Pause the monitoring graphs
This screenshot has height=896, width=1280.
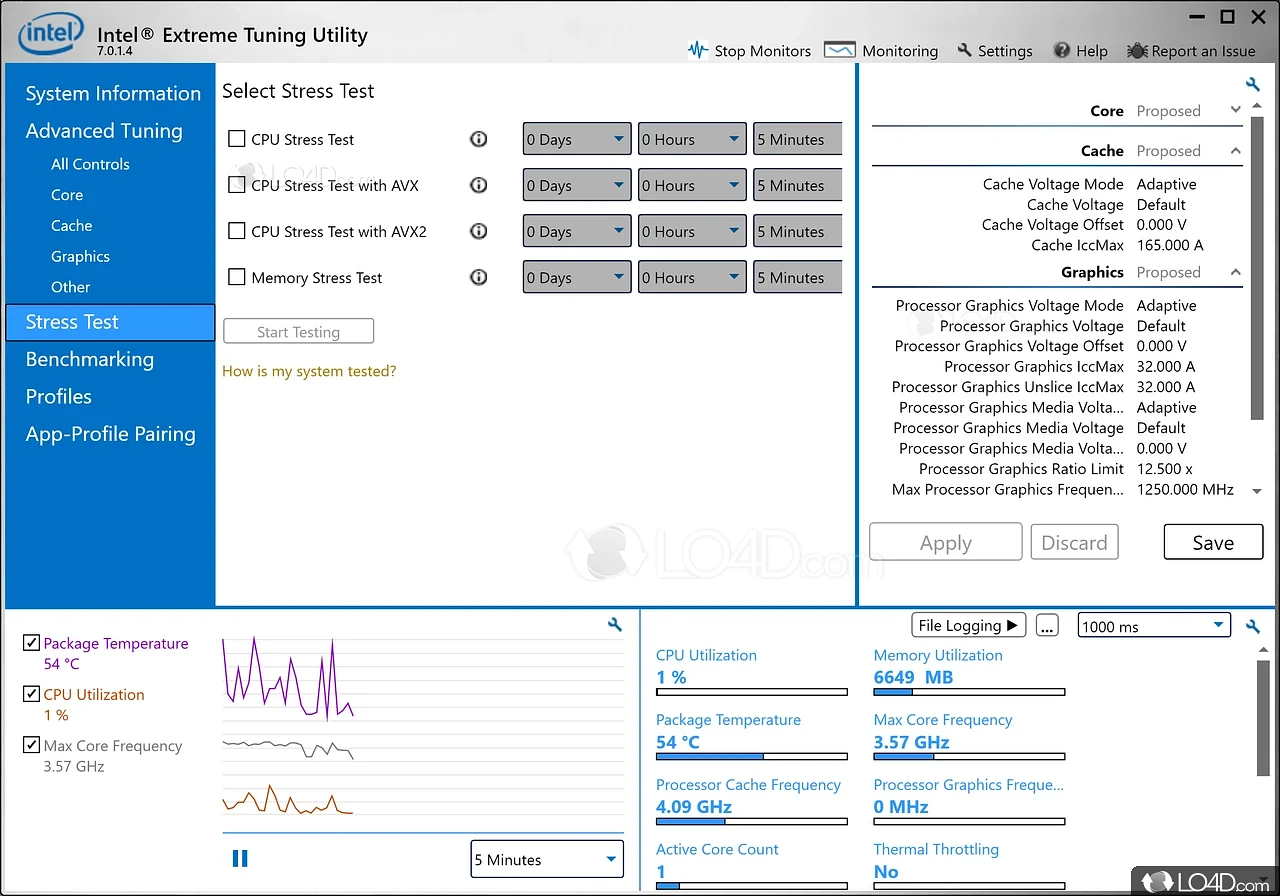click(240, 857)
